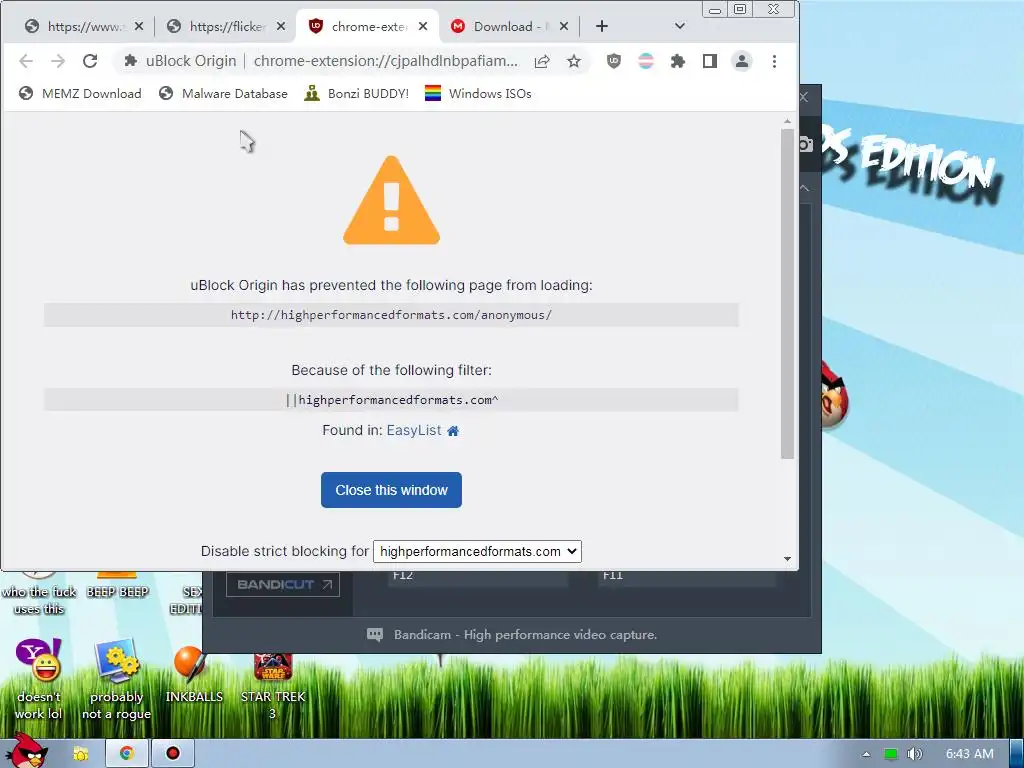Screen dimensions: 1024x768
Task: Open the Chrome profile avatar
Action: (742, 61)
